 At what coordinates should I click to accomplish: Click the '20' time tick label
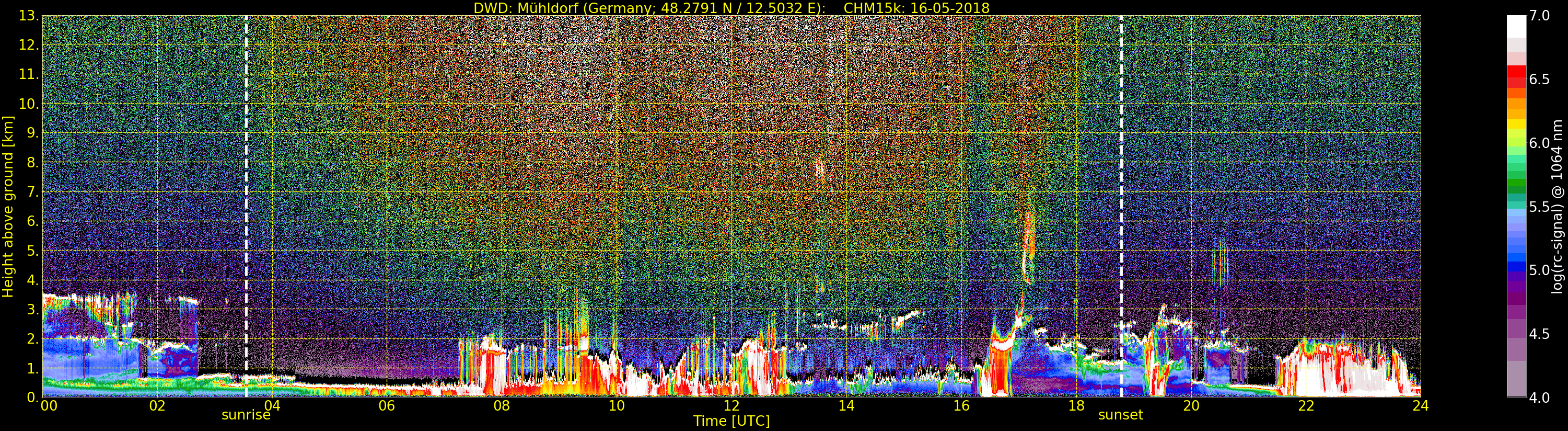click(1191, 406)
